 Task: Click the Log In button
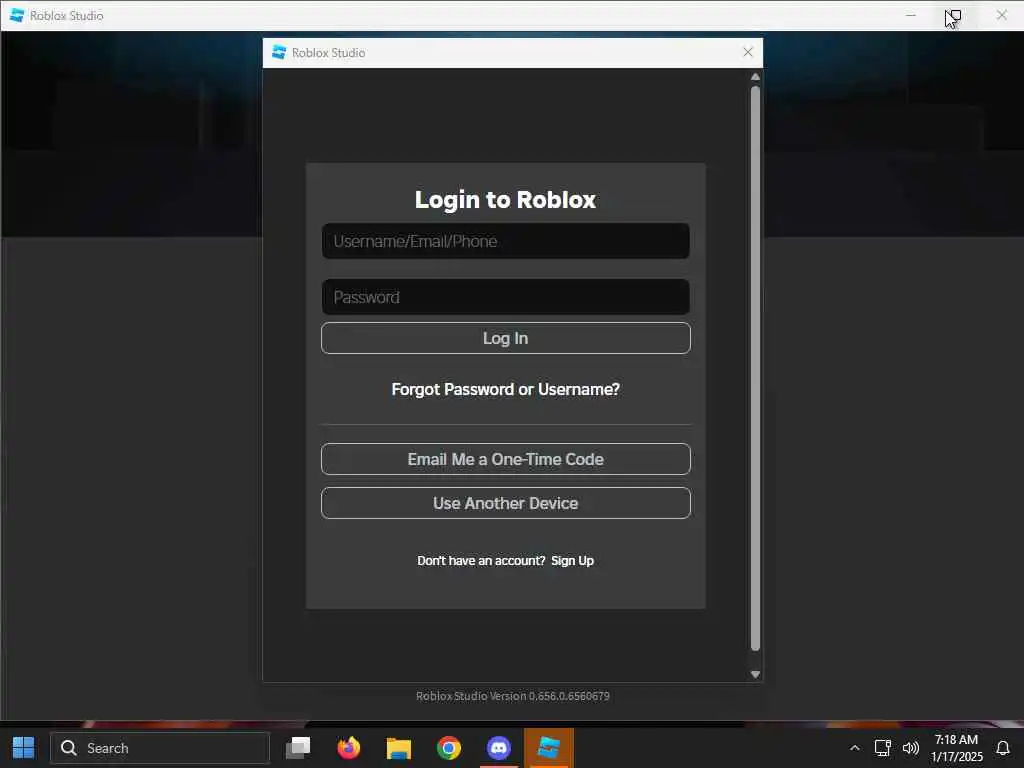coord(505,338)
